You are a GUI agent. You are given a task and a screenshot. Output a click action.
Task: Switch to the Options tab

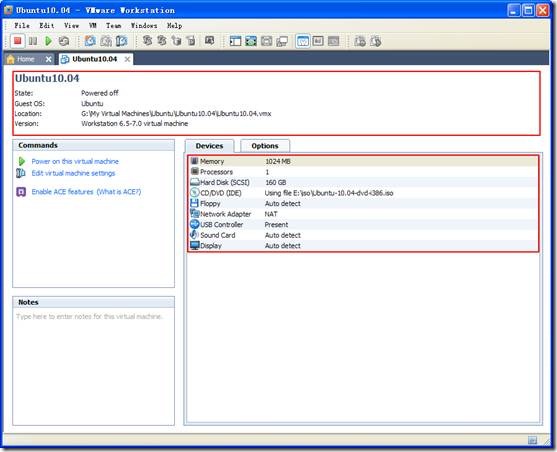click(265, 146)
